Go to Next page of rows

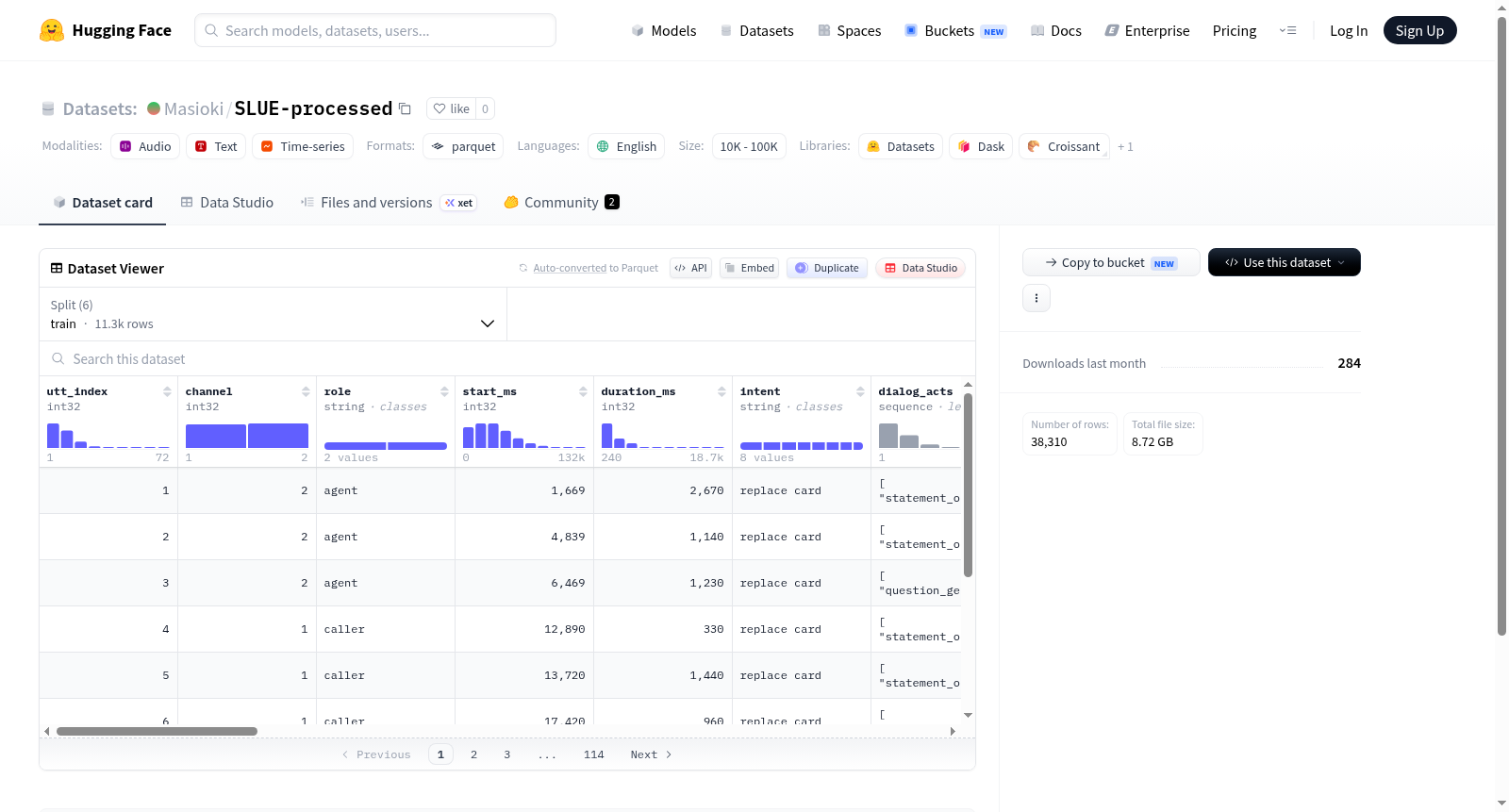point(651,754)
